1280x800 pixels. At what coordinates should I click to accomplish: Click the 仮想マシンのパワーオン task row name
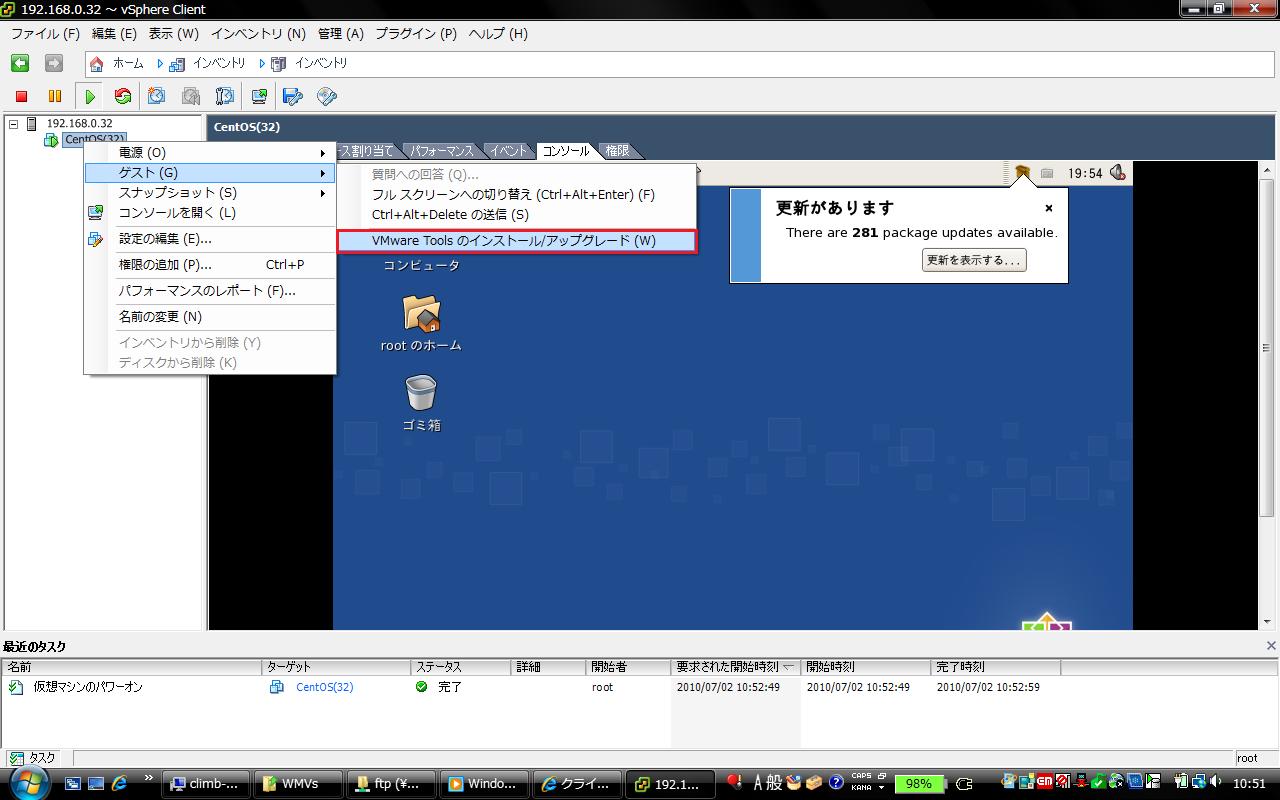pos(88,687)
